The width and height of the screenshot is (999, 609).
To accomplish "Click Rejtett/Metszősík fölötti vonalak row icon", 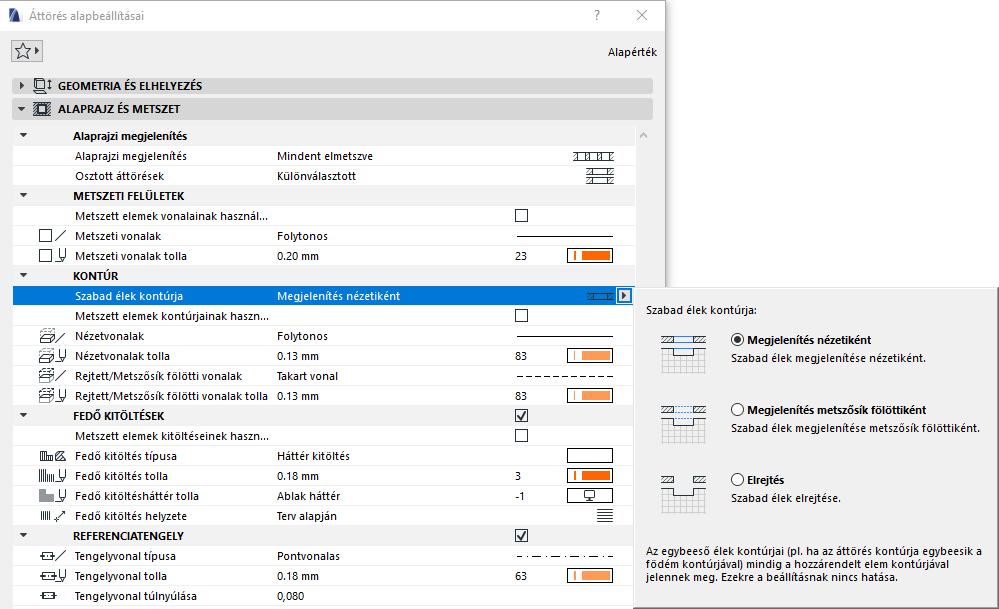I will tap(52, 376).
